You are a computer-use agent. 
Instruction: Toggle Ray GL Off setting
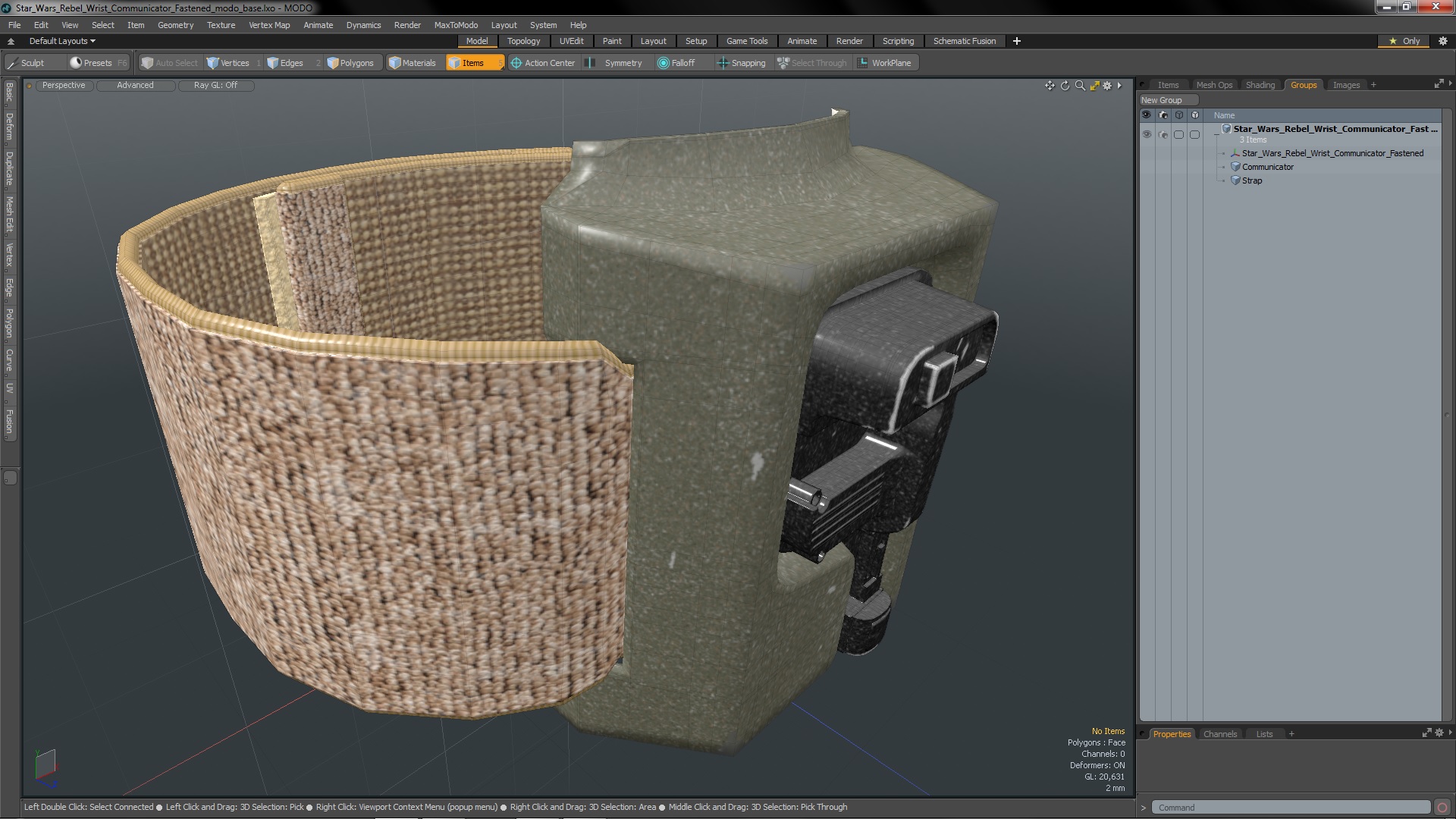coord(215,85)
